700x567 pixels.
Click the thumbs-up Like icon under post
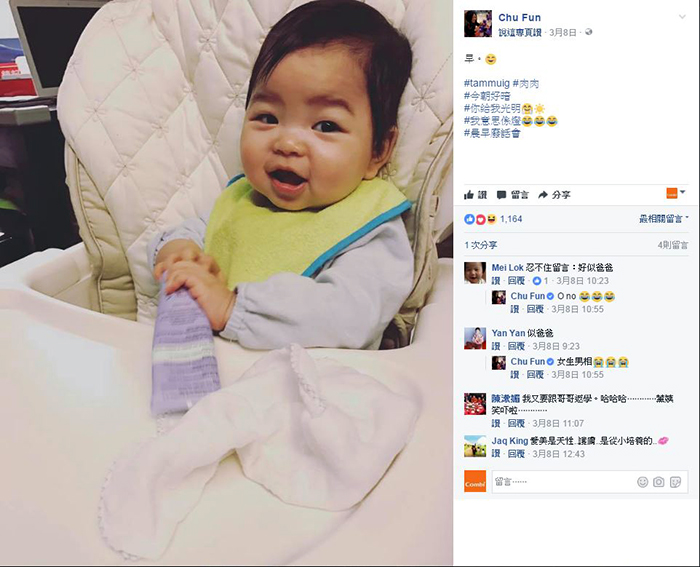coord(469,195)
